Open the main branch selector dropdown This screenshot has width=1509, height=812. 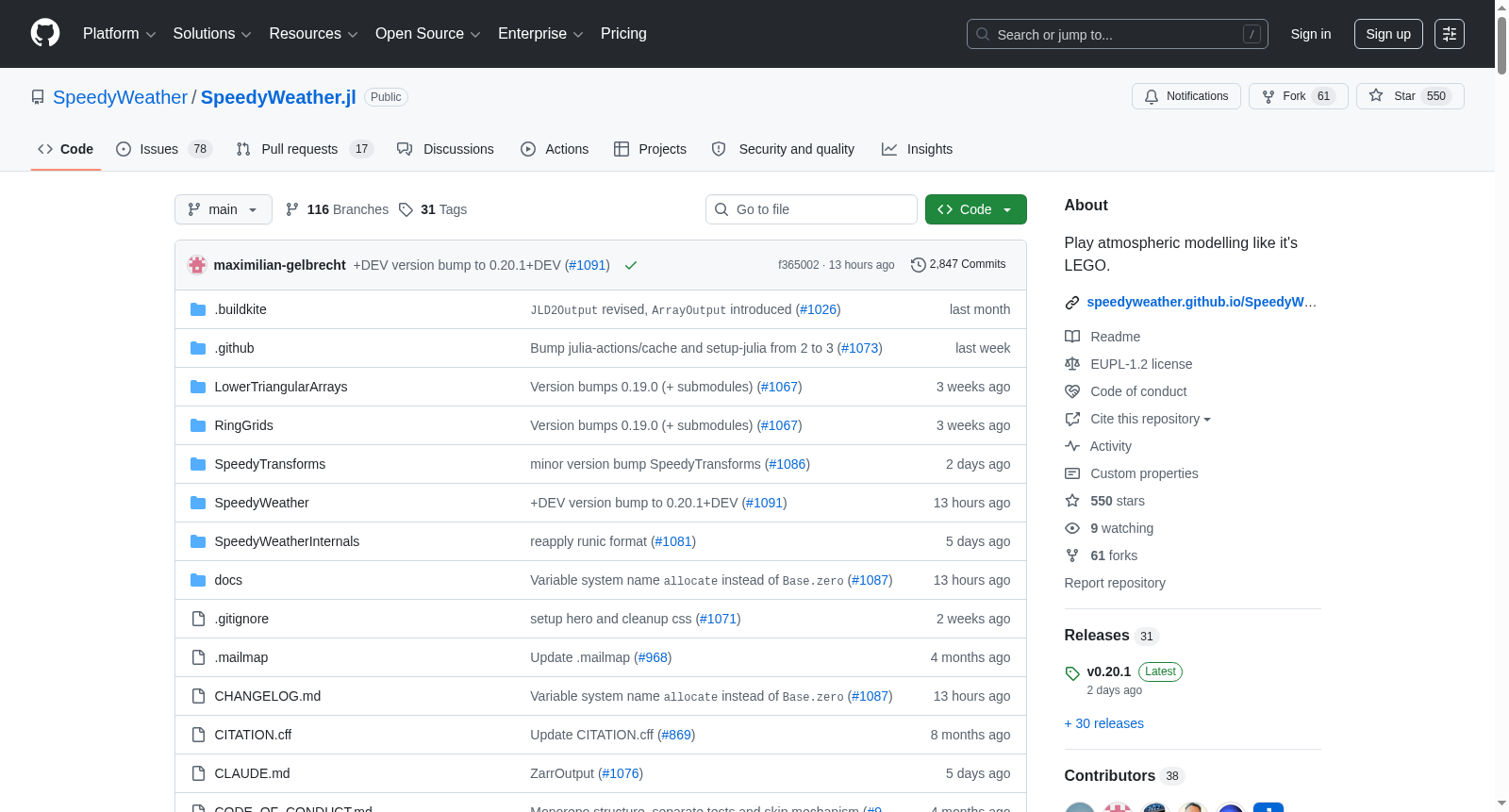point(224,209)
